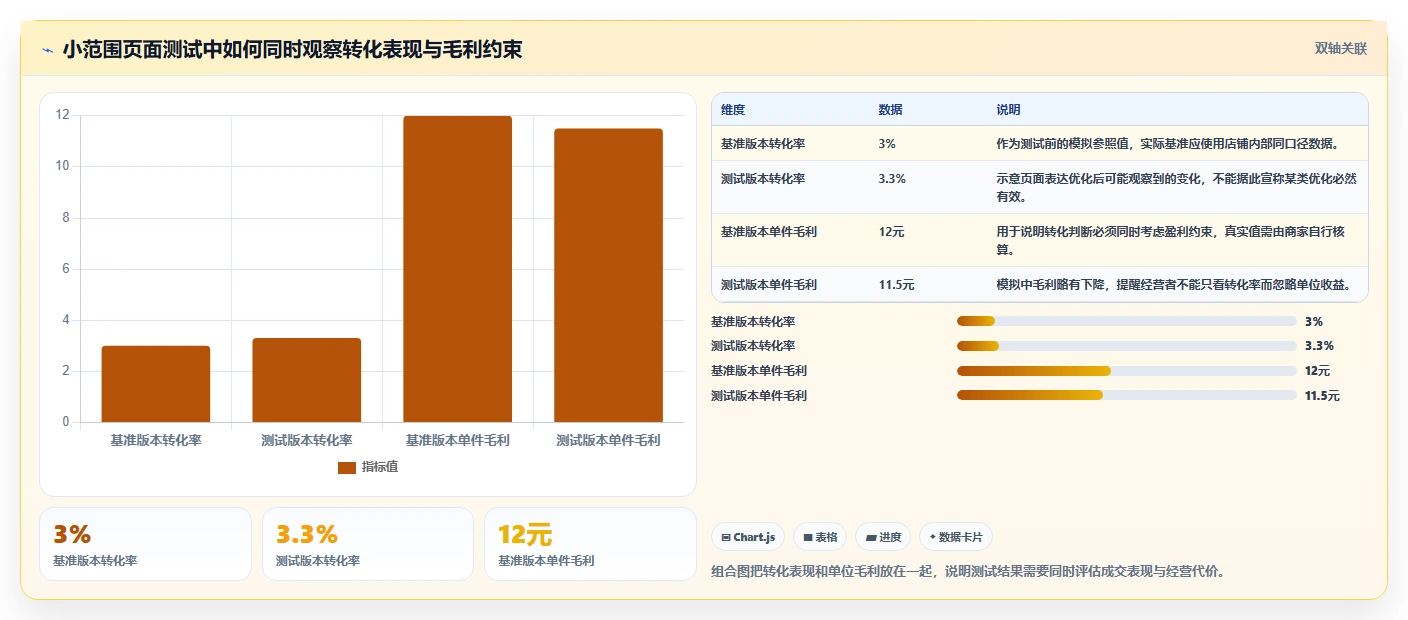
Task: Click the 基准版本单件毛利 x-axis label under chart
Action: tap(458, 440)
